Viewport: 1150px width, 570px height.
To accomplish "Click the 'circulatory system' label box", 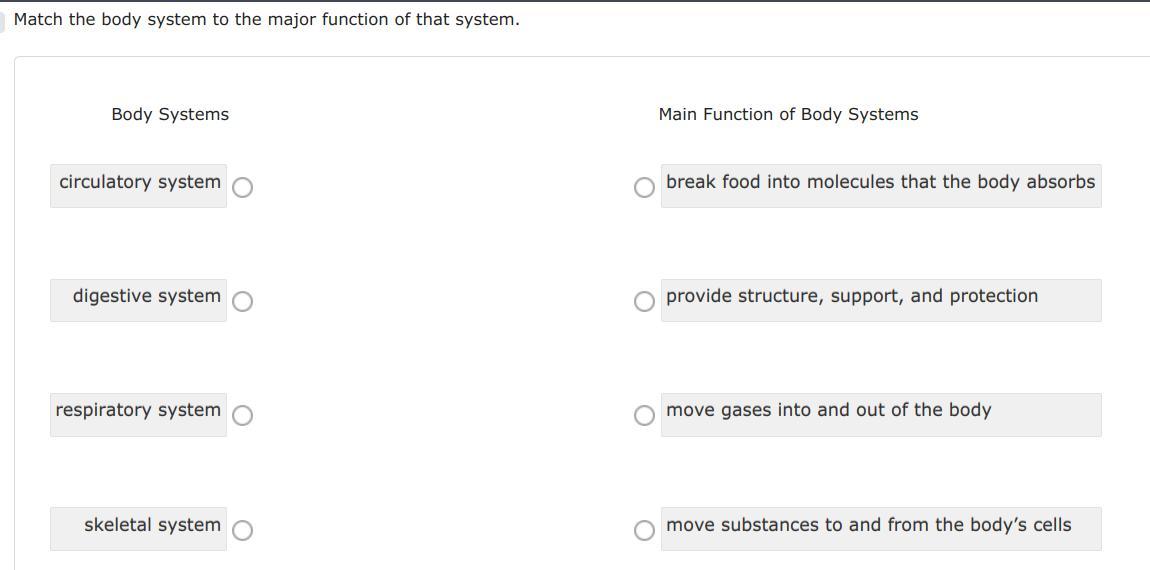I will coord(139,183).
